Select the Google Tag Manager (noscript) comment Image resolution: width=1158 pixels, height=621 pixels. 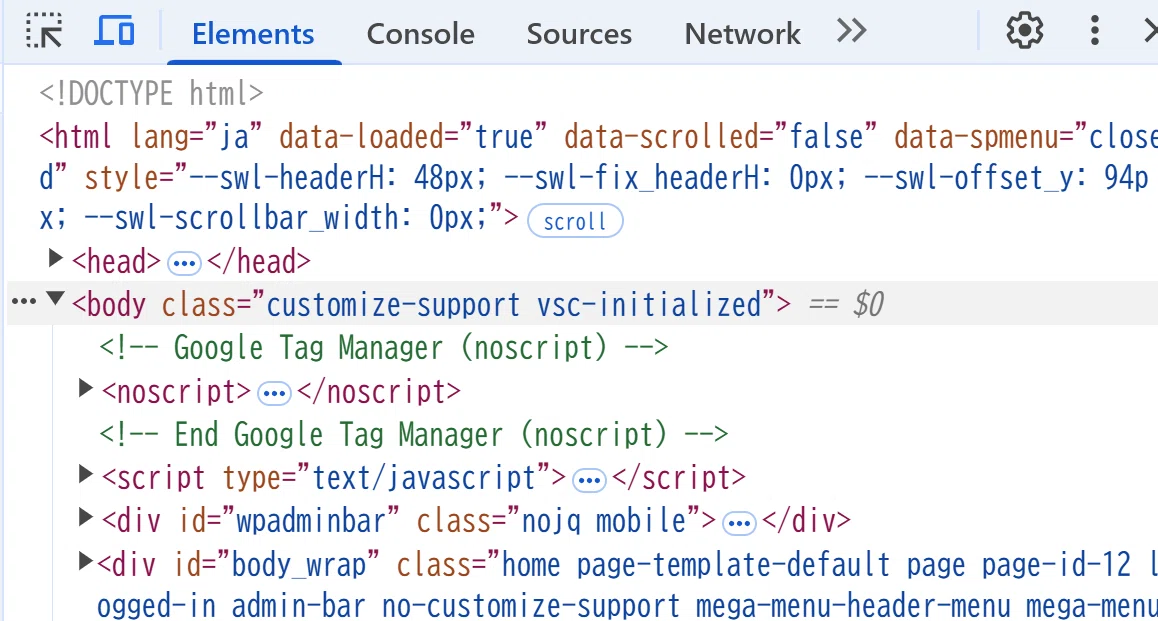point(384,348)
